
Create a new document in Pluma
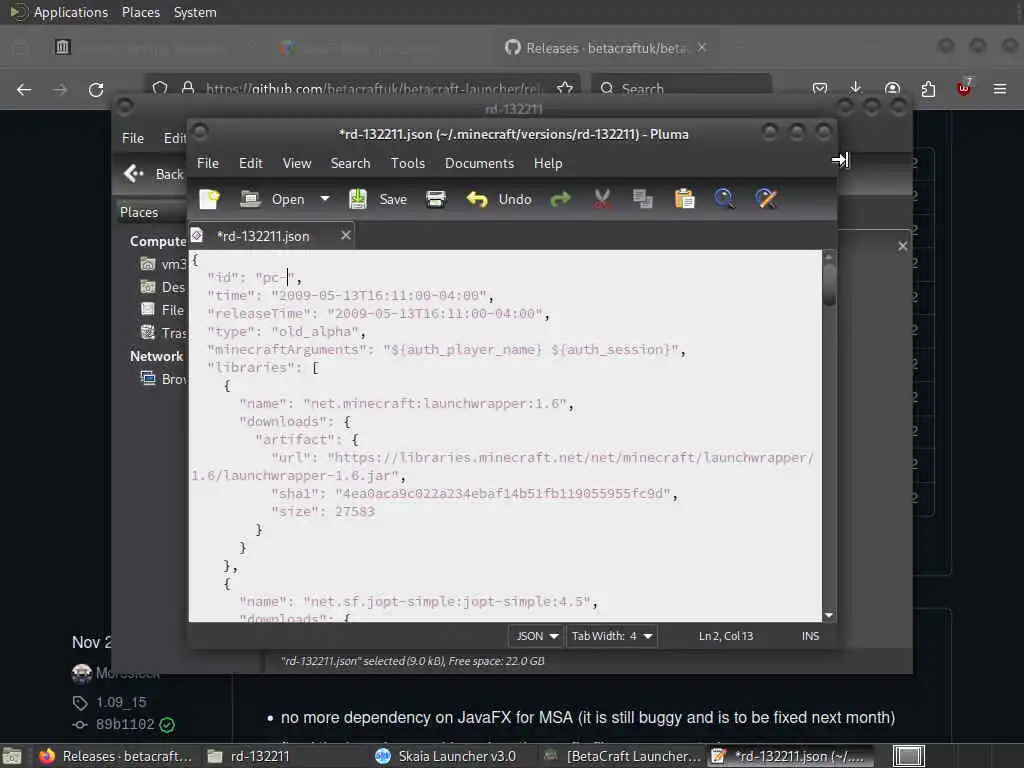point(209,199)
